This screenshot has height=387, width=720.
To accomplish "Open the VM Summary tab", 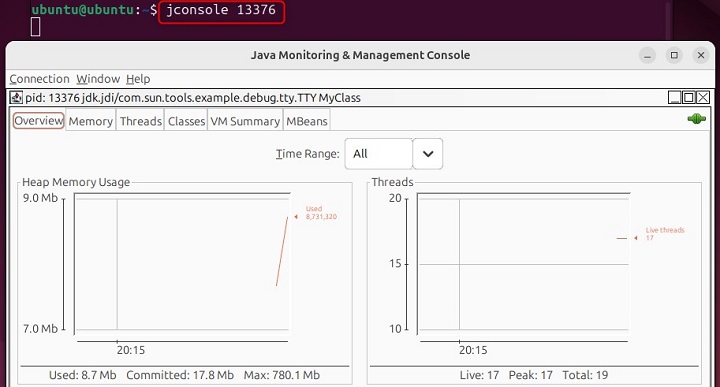I will coord(245,121).
